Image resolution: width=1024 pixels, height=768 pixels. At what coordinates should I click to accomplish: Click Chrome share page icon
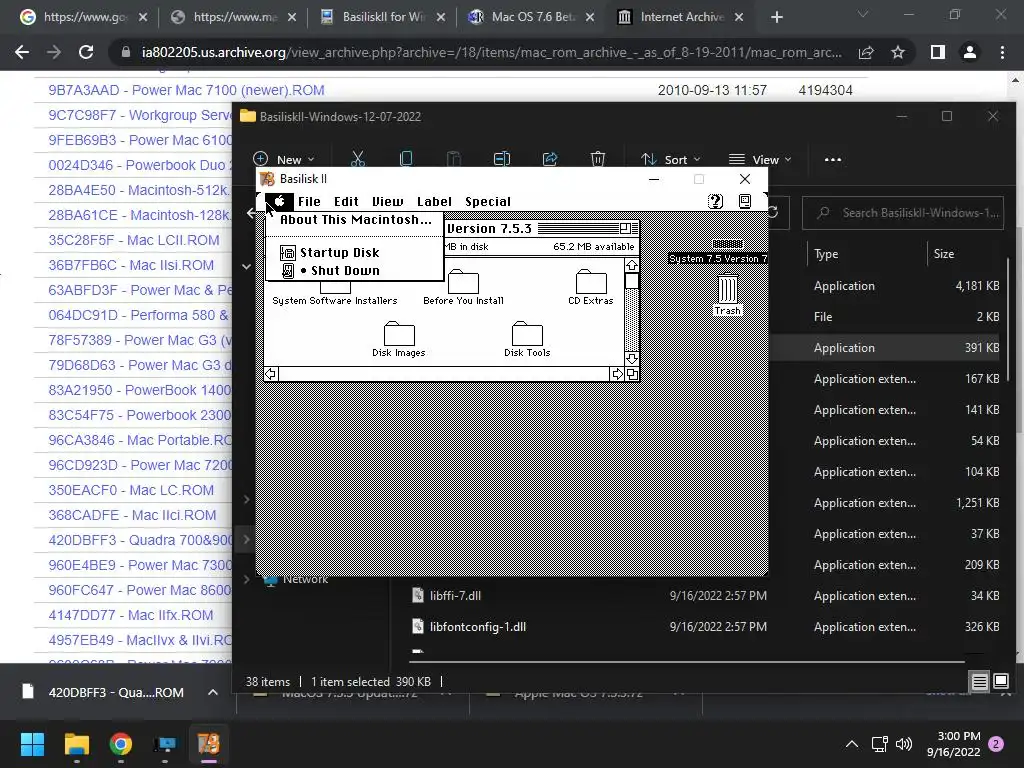click(866, 52)
